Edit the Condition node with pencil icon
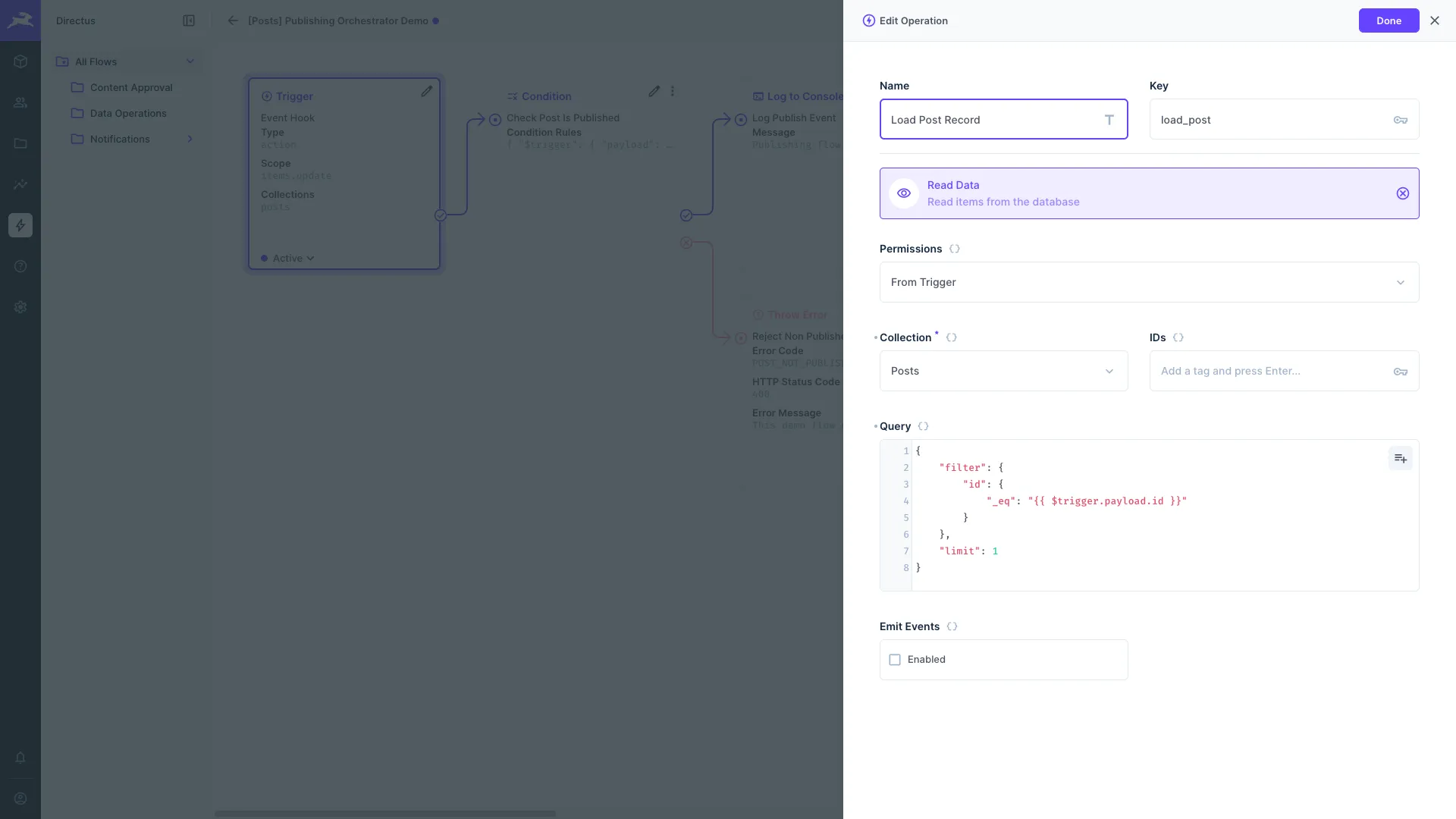The height and width of the screenshot is (819, 1456). 654,91
